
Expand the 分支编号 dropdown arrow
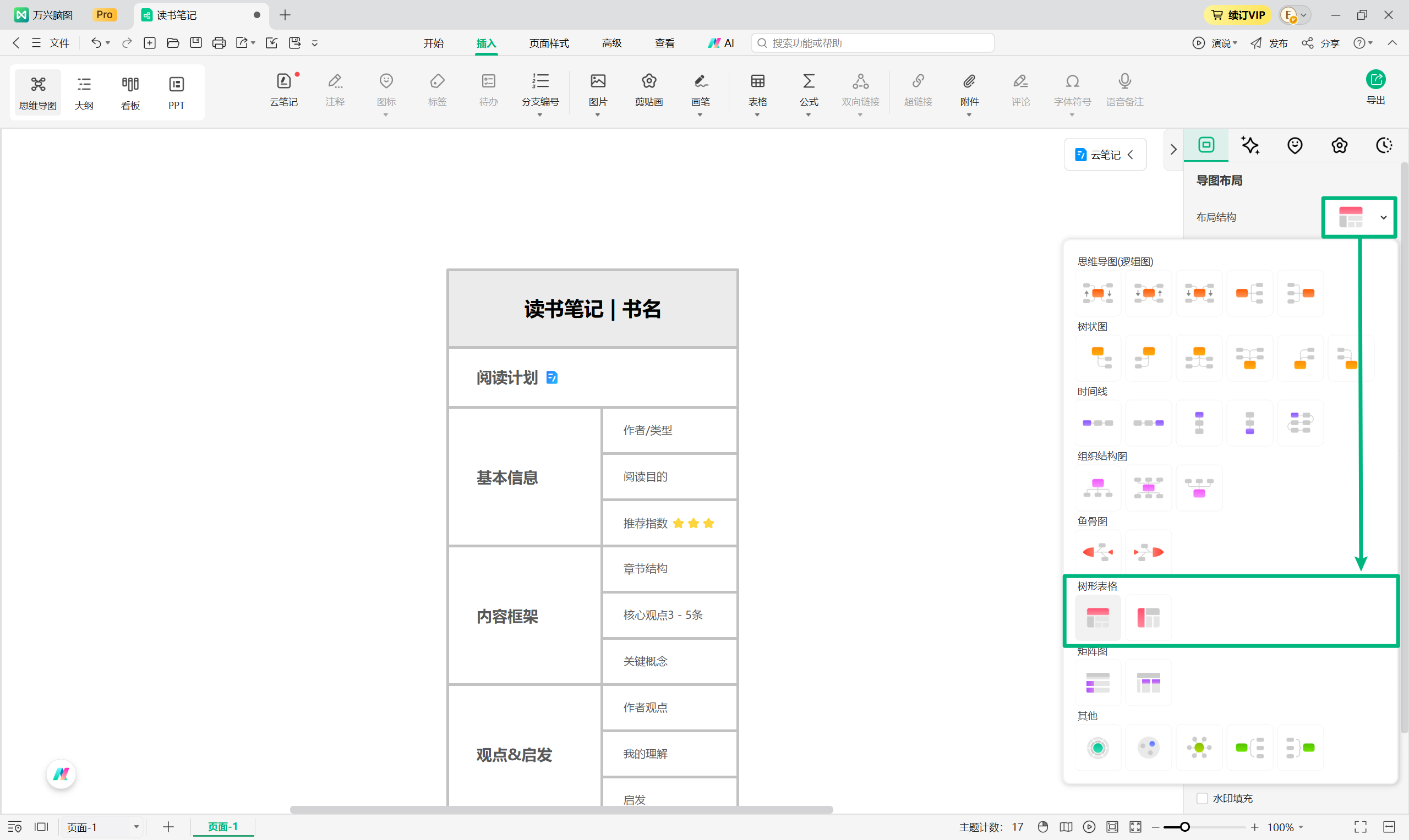click(539, 115)
